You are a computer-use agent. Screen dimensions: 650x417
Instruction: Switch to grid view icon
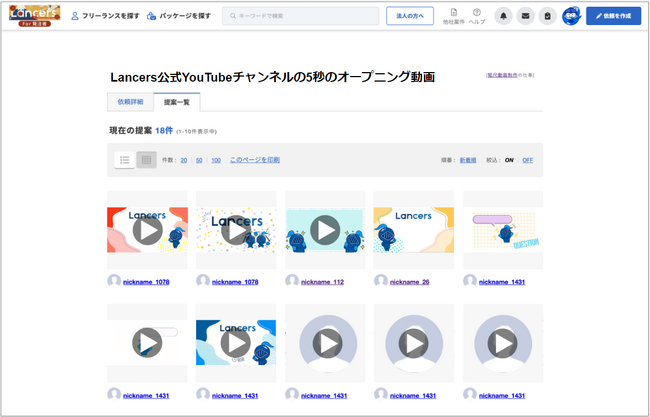(146, 160)
